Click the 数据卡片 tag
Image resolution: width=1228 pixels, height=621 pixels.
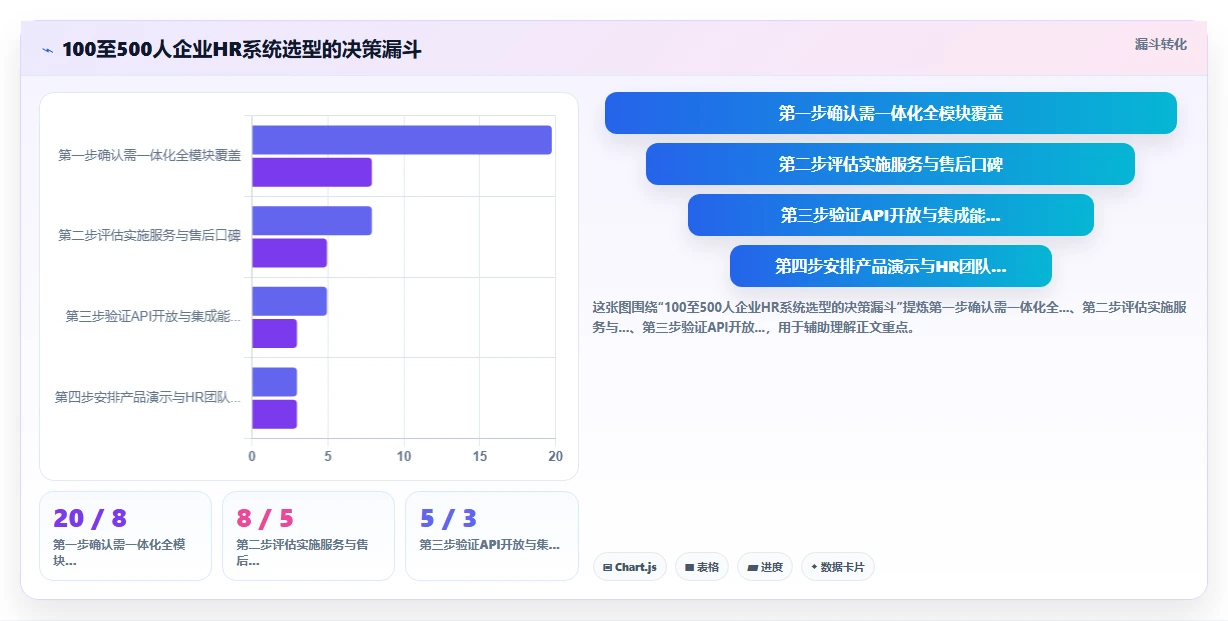[837, 567]
